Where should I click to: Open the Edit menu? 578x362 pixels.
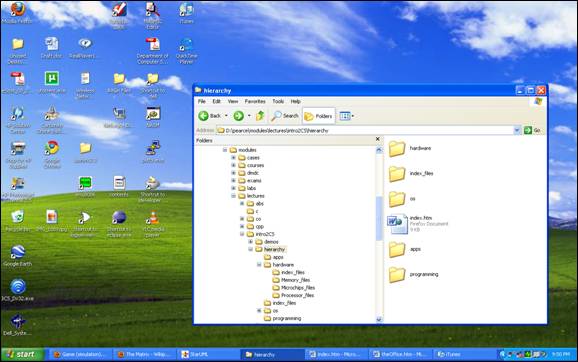pyautogui.click(x=216, y=101)
